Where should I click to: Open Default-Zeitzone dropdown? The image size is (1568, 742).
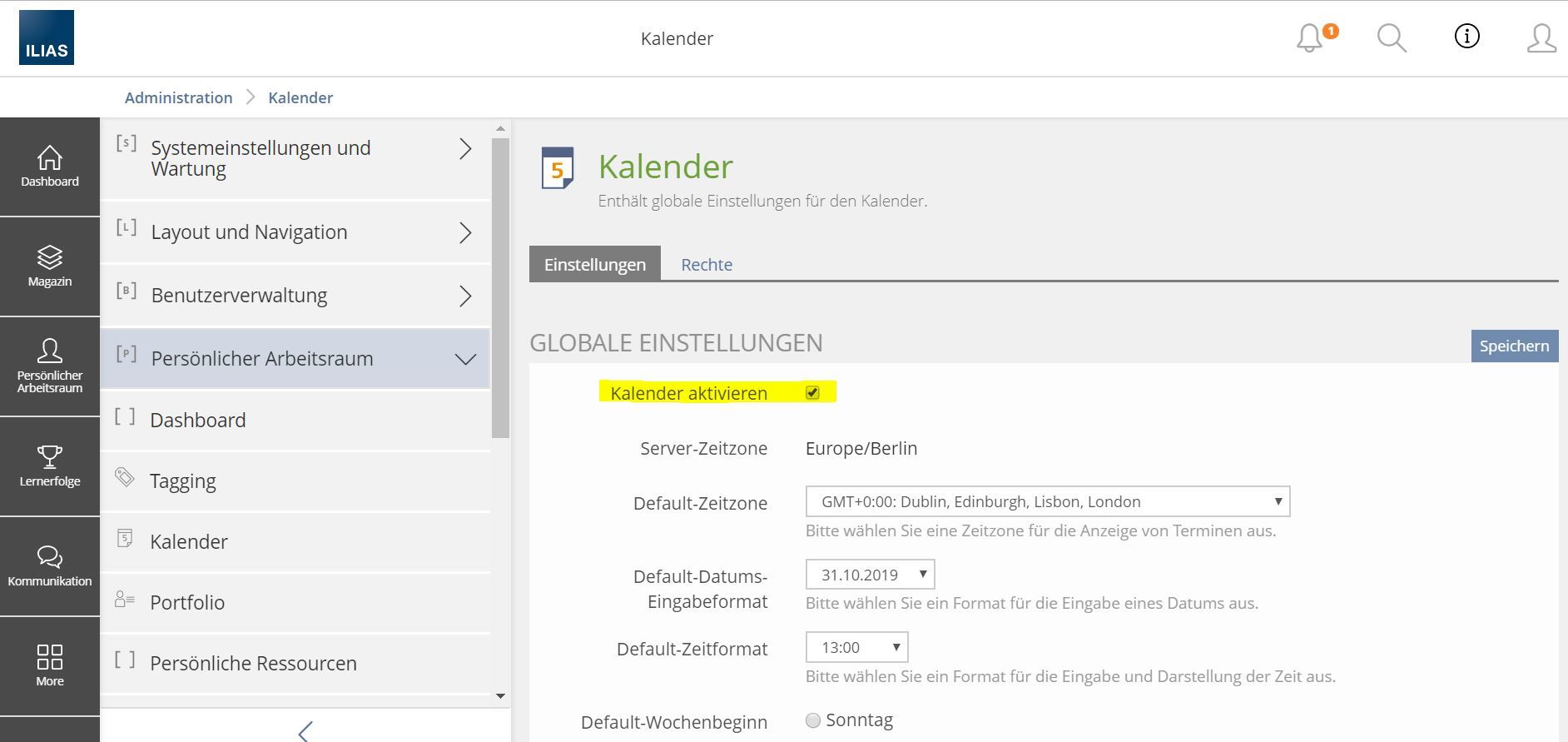(1047, 502)
